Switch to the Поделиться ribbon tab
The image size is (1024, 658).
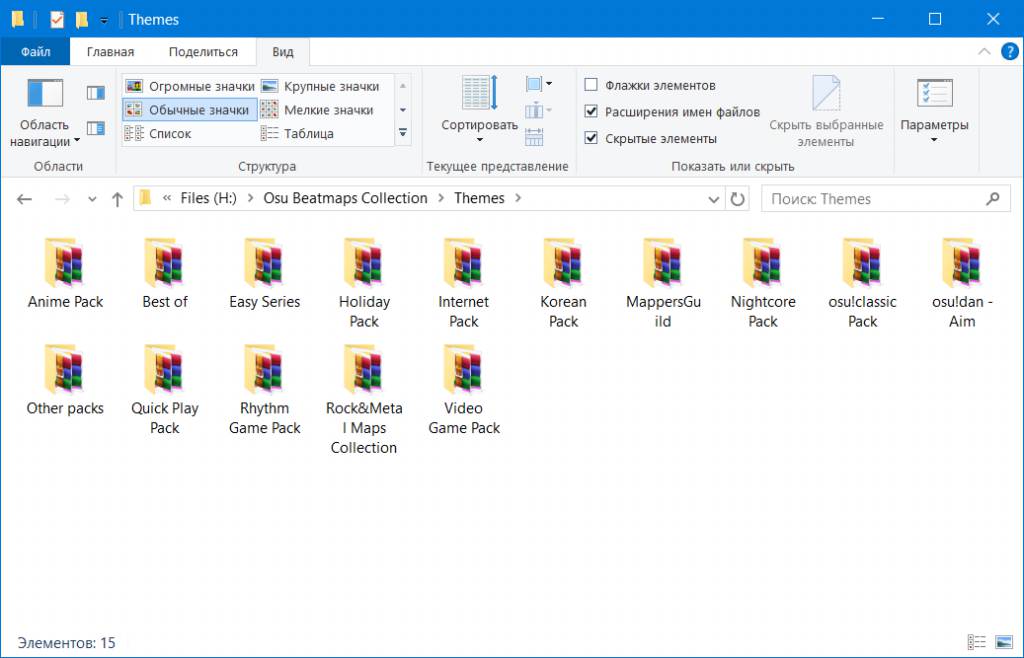tap(203, 52)
